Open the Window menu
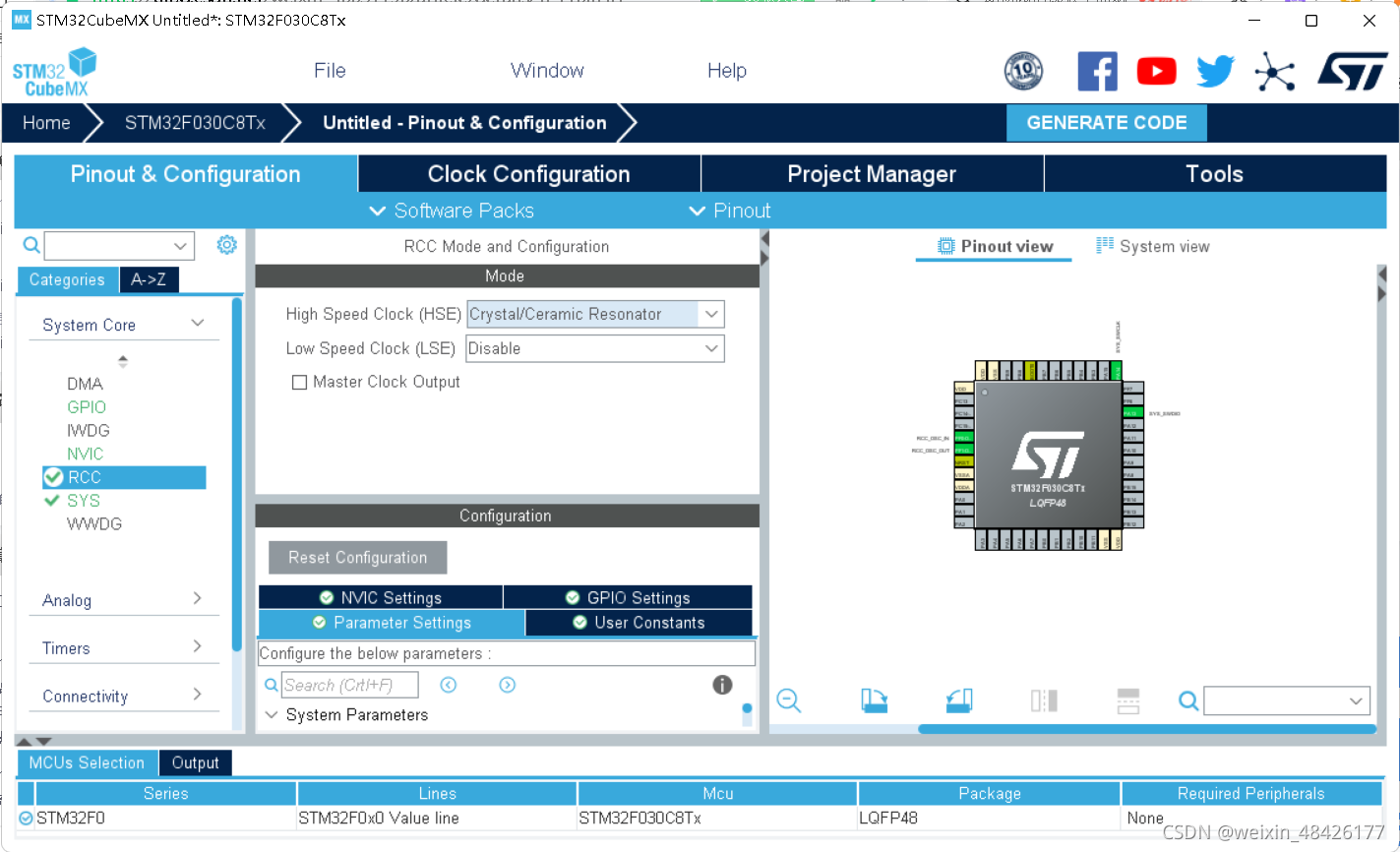Image resolution: width=1400 pixels, height=852 pixels. tap(547, 71)
